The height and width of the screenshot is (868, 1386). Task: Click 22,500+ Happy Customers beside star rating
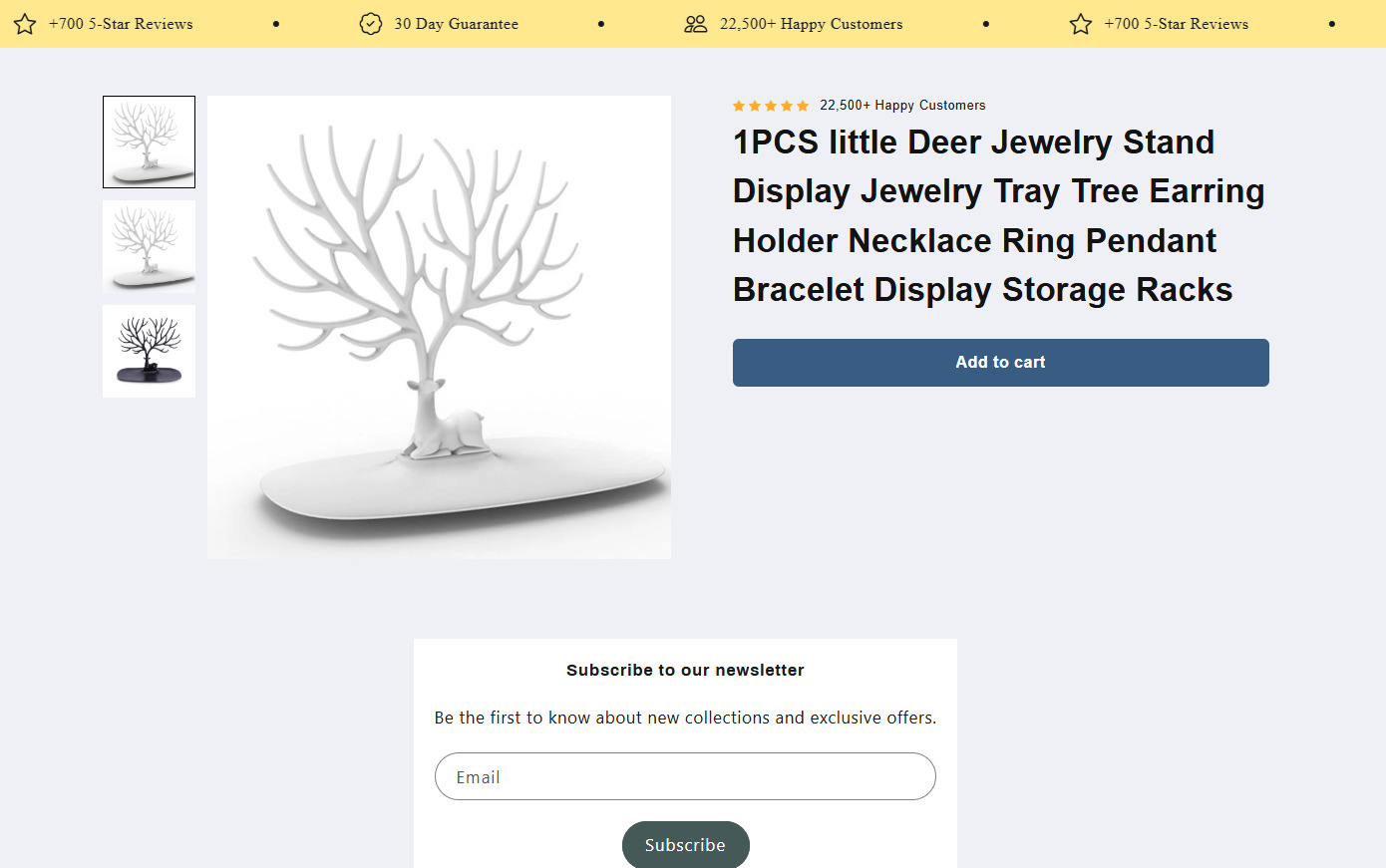(x=902, y=106)
